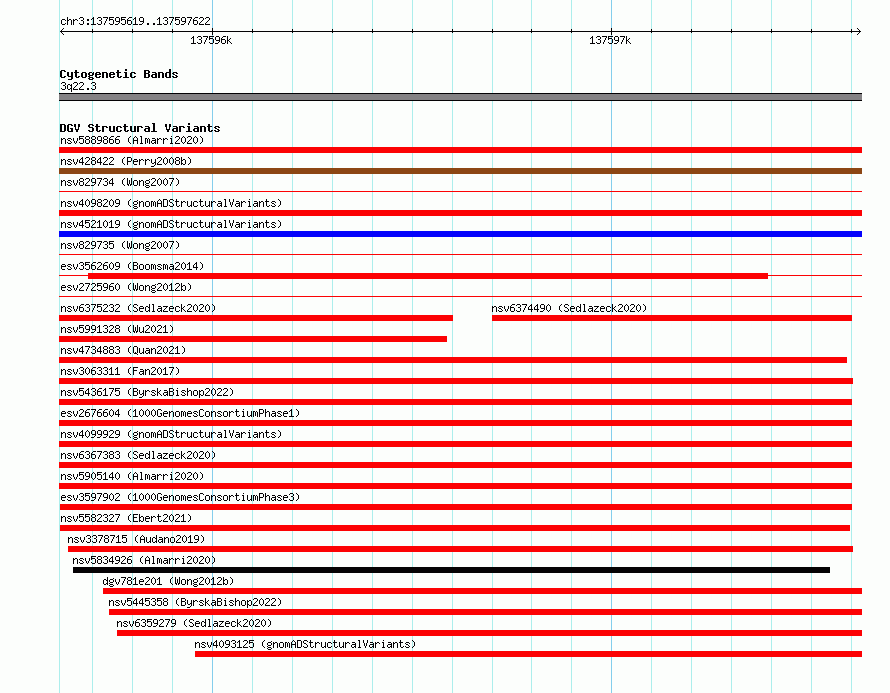Click nsv5445358 (ByrskaBishop2022) label
The image size is (890, 693).
tap(195, 602)
